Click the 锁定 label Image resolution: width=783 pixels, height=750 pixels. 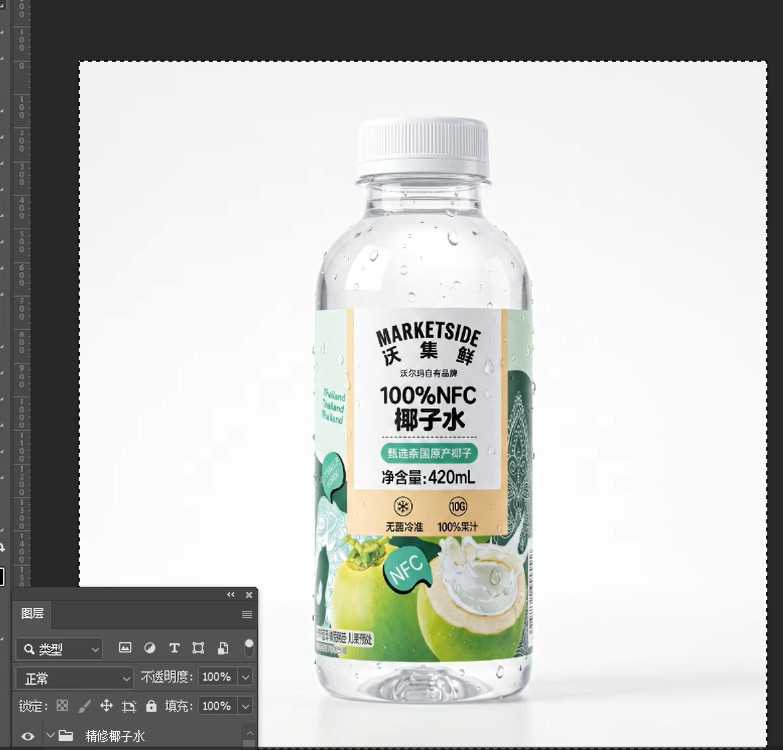click(x=33, y=706)
